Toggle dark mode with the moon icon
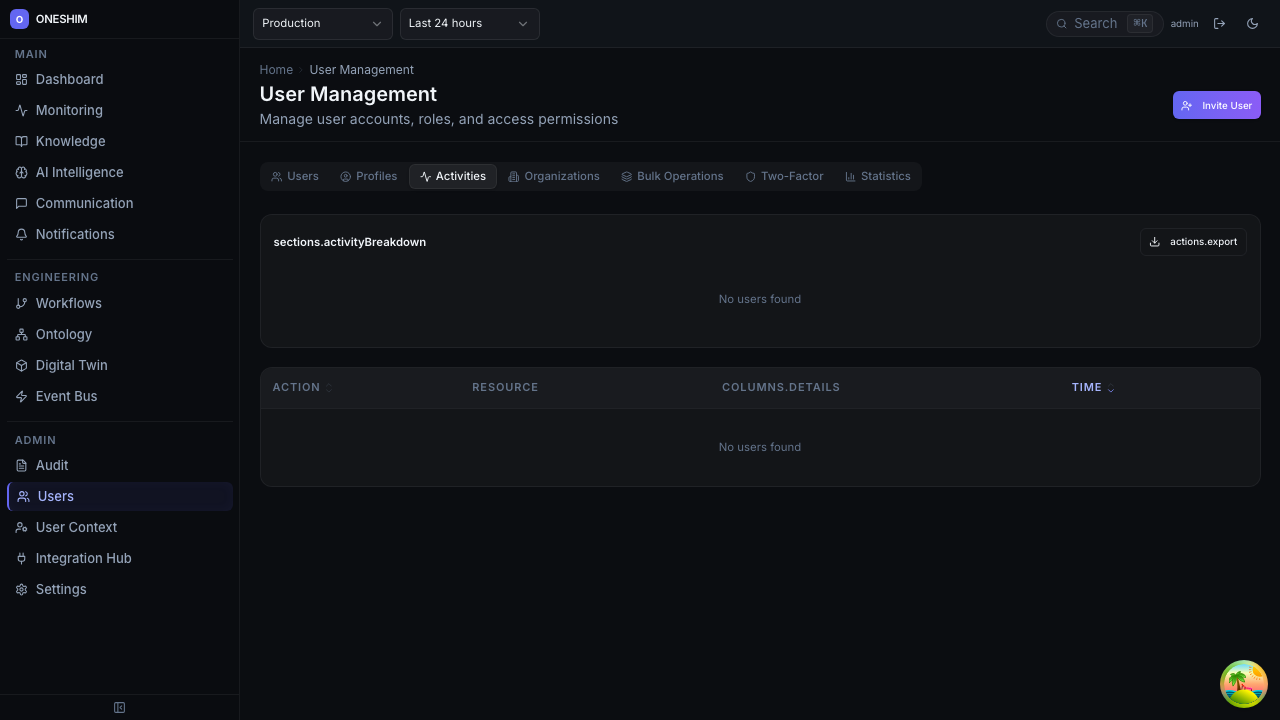 [1252, 23]
